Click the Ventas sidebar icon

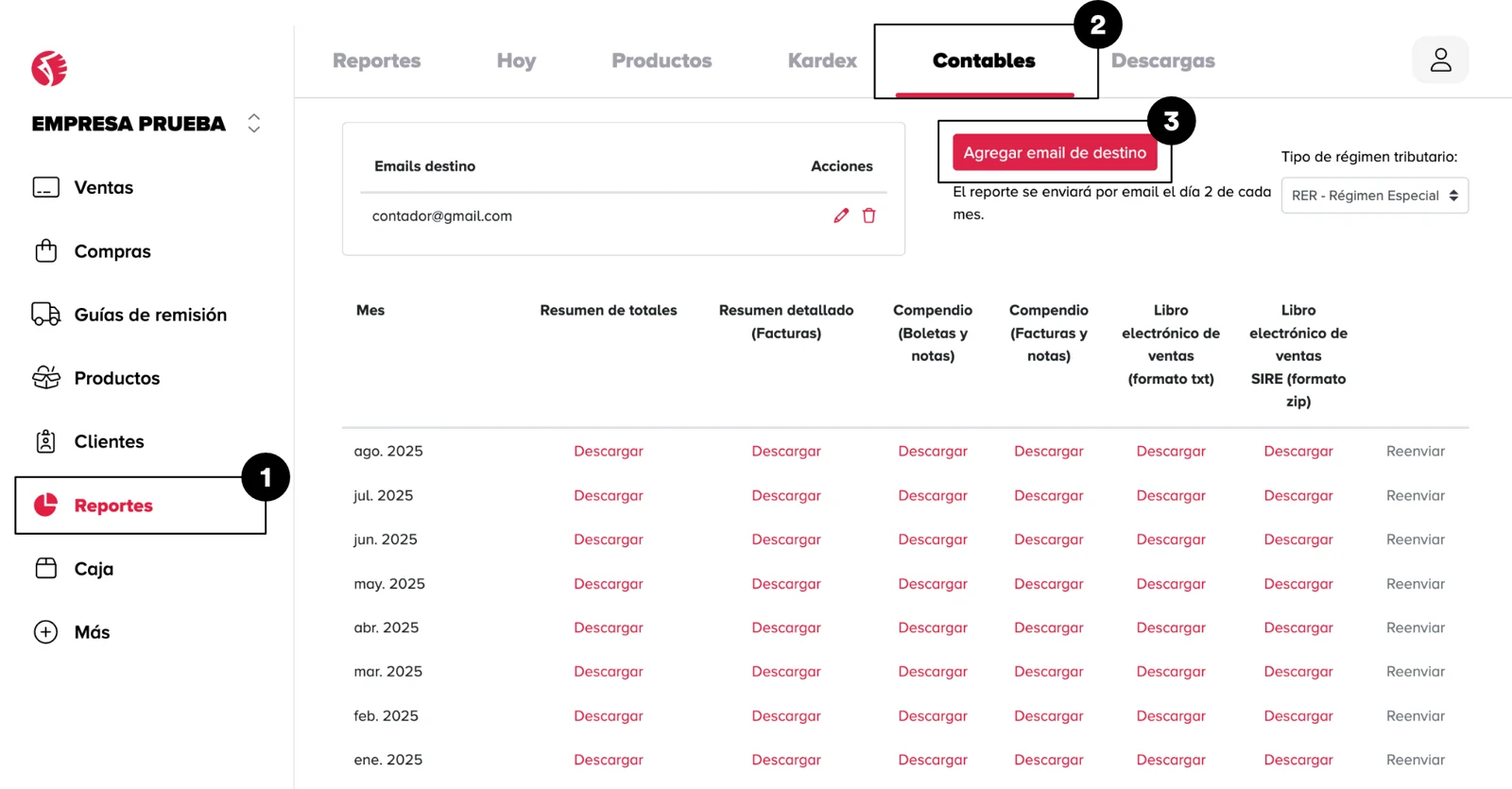tap(46, 187)
